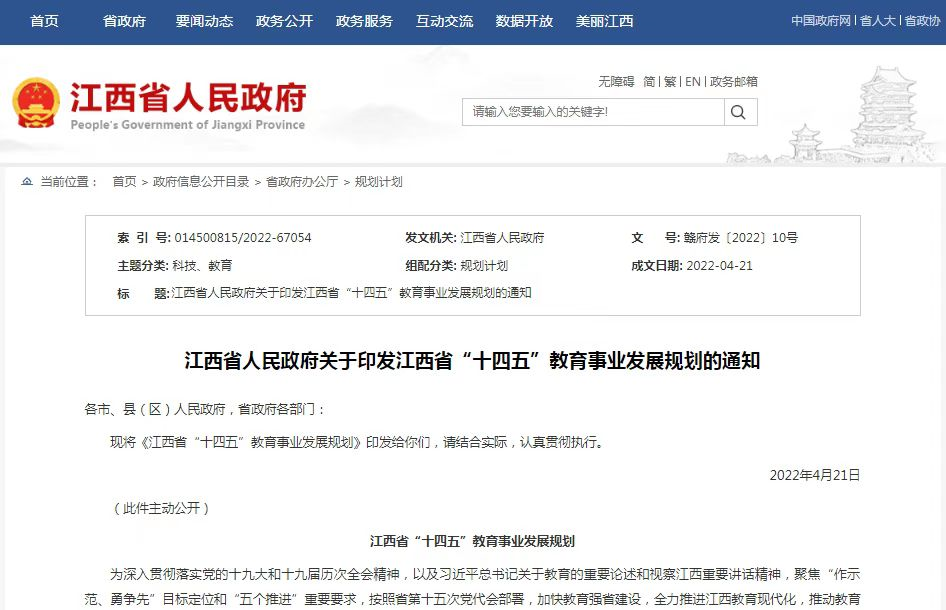The width and height of the screenshot is (946, 610).
Task: Click the search magnifier icon
Action: point(739,112)
